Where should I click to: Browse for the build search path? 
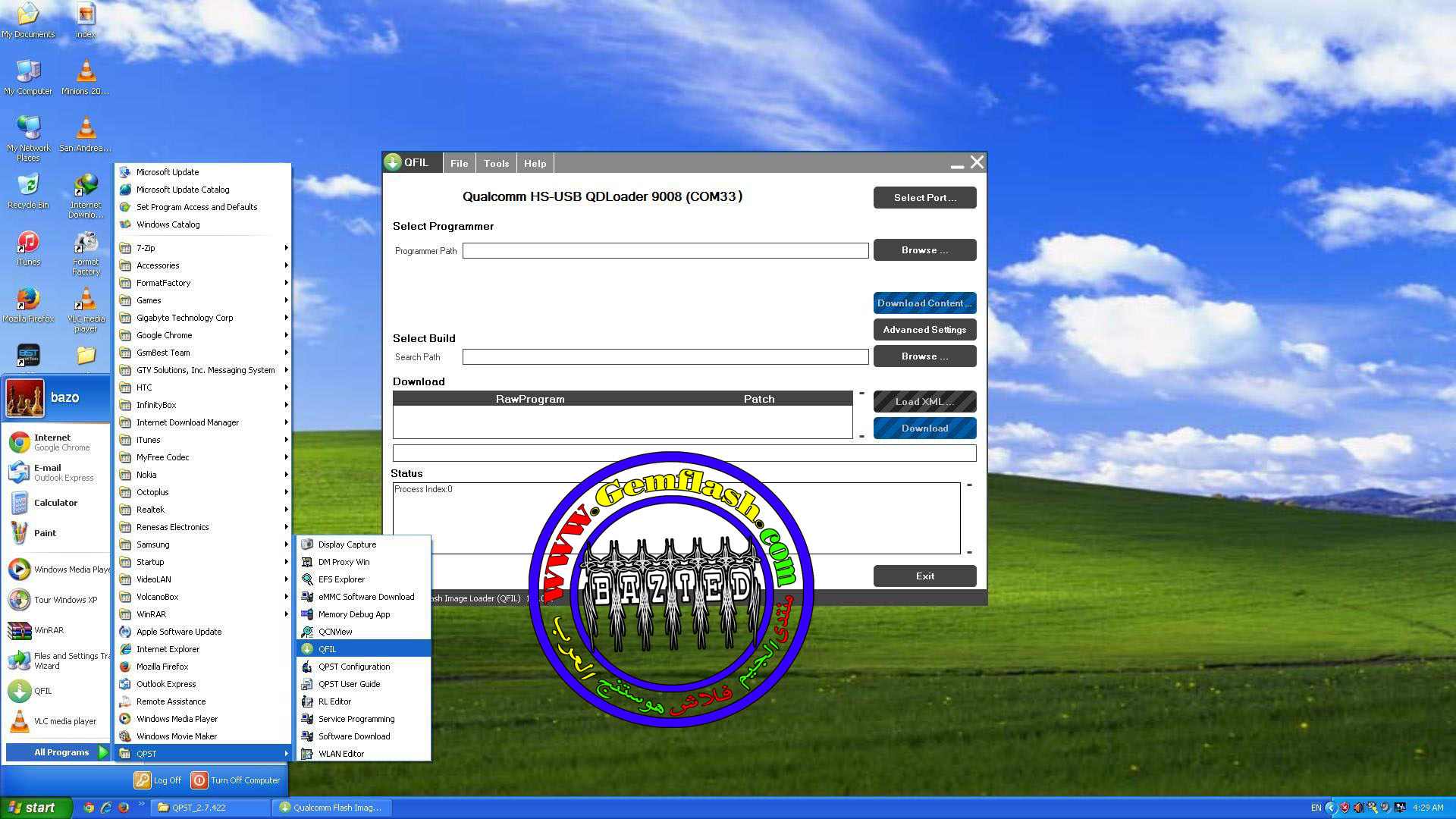[x=924, y=356]
